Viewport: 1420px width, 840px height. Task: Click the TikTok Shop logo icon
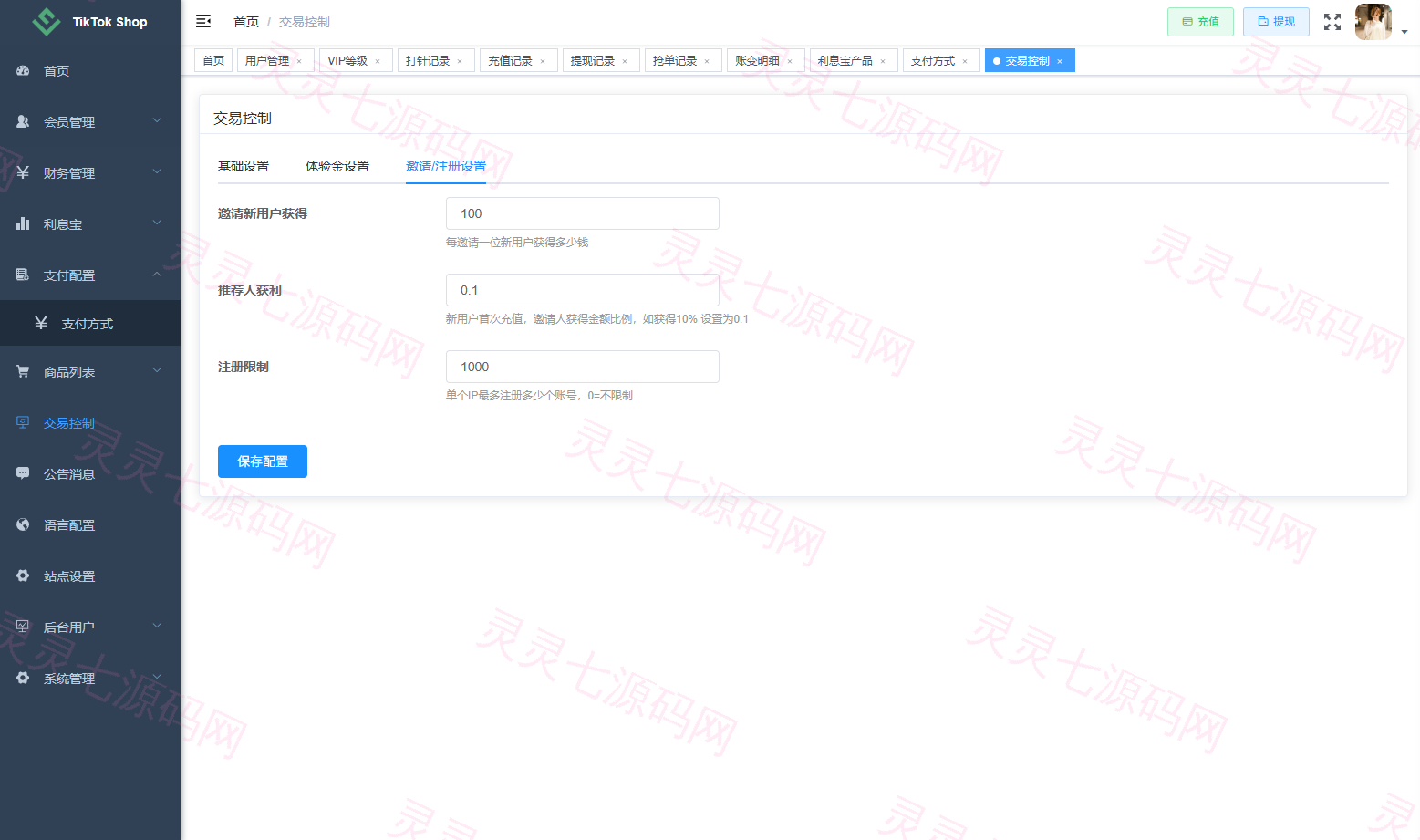pos(47,22)
